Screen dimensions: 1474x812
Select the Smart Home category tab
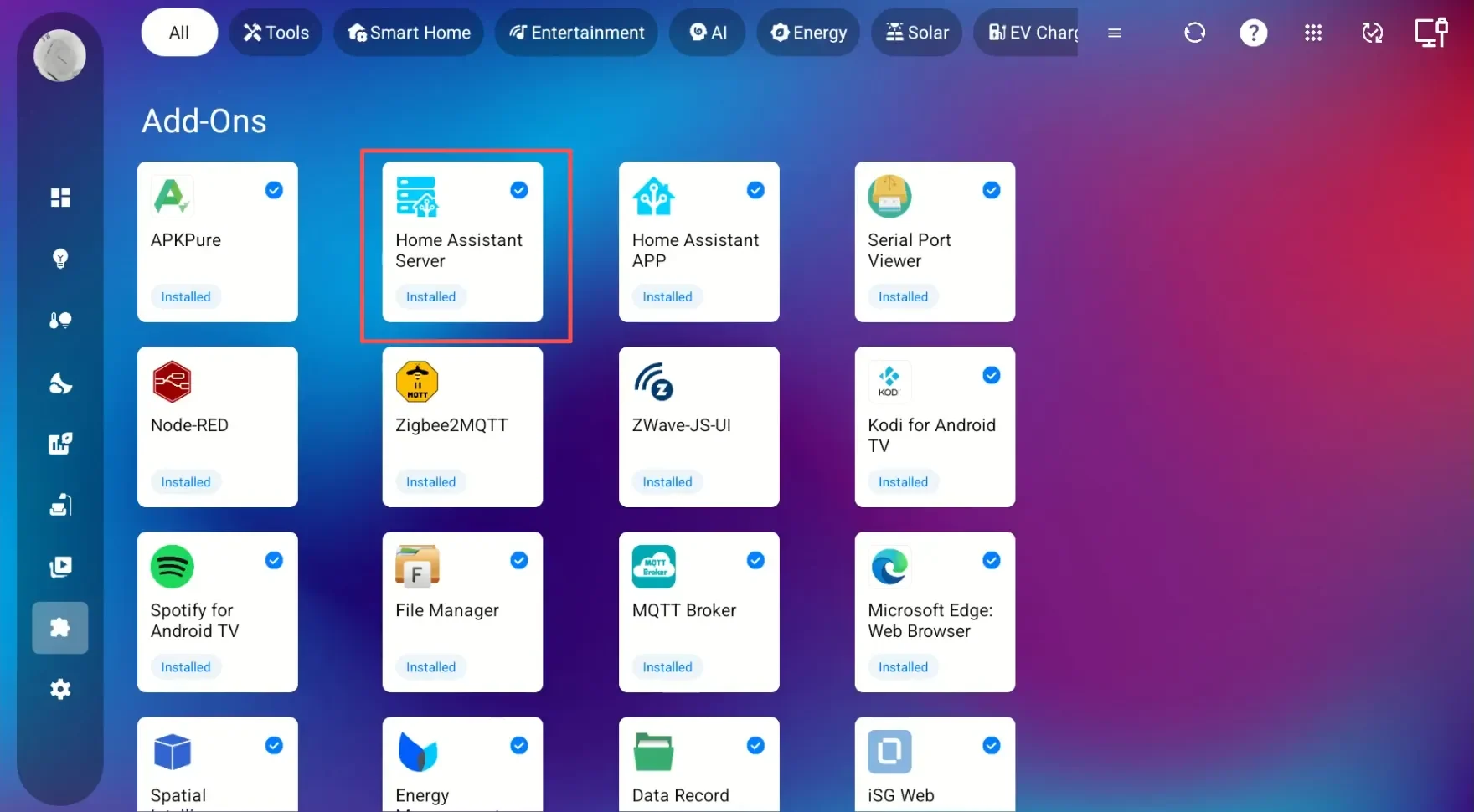click(x=409, y=33)
